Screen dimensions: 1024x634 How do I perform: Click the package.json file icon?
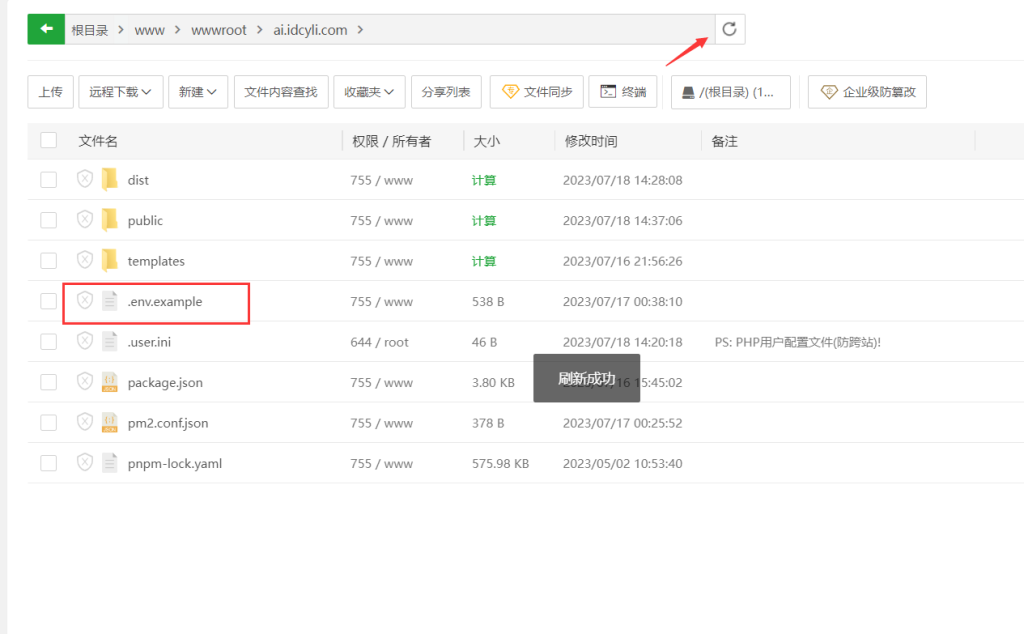[110, 382]
